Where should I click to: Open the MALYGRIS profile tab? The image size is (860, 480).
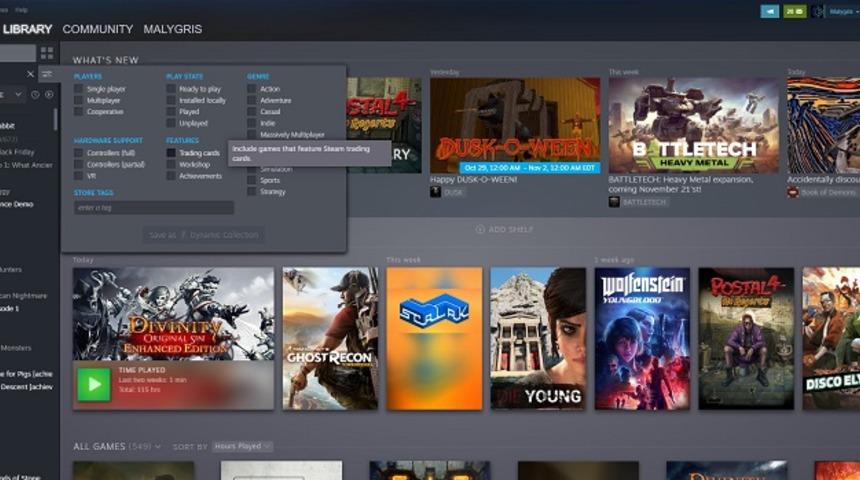click(173, 29)
